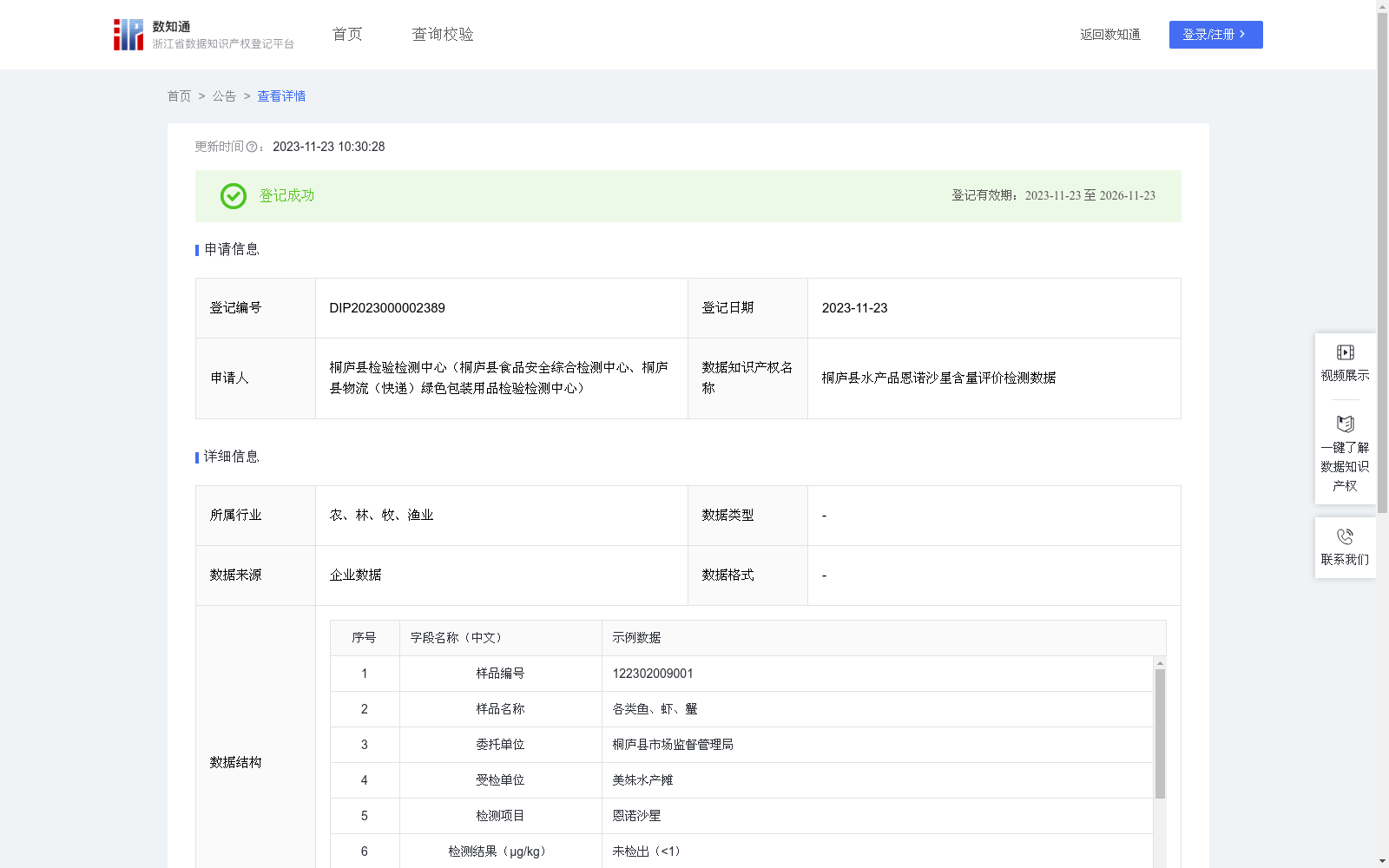The height and width of the screenshot is (868, 1389).
Task: Click the 受检单位 field name
Action: point(500,780)
